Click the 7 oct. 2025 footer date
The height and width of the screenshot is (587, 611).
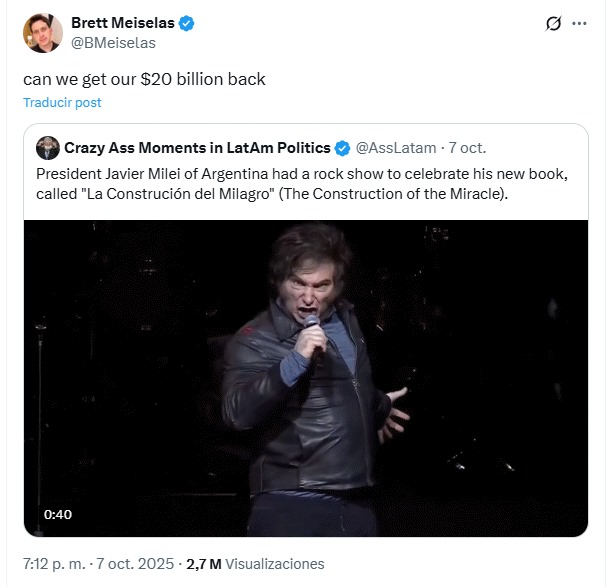click(136, 564)
